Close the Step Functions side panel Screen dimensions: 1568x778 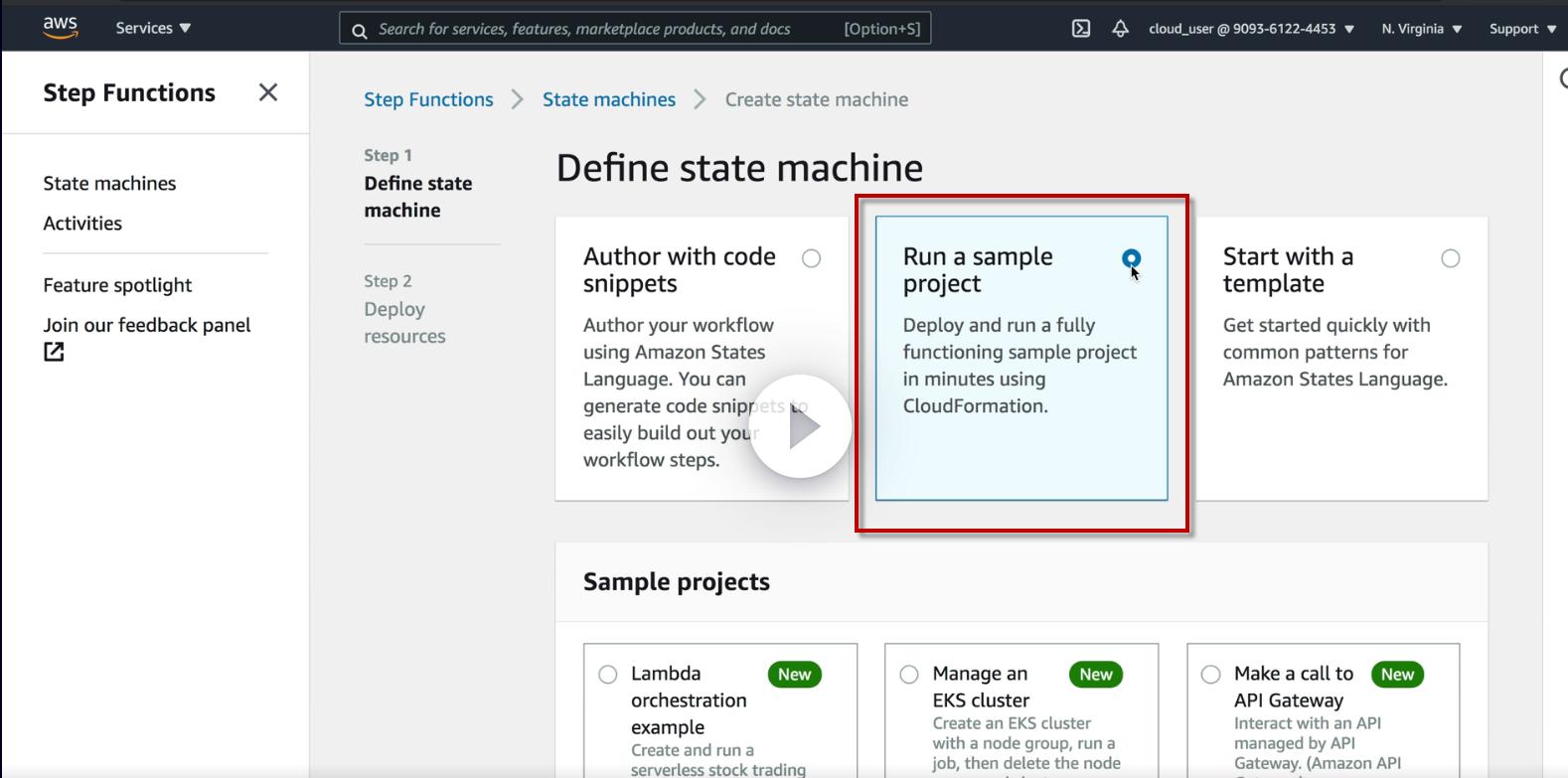click(x=267, y=92)
